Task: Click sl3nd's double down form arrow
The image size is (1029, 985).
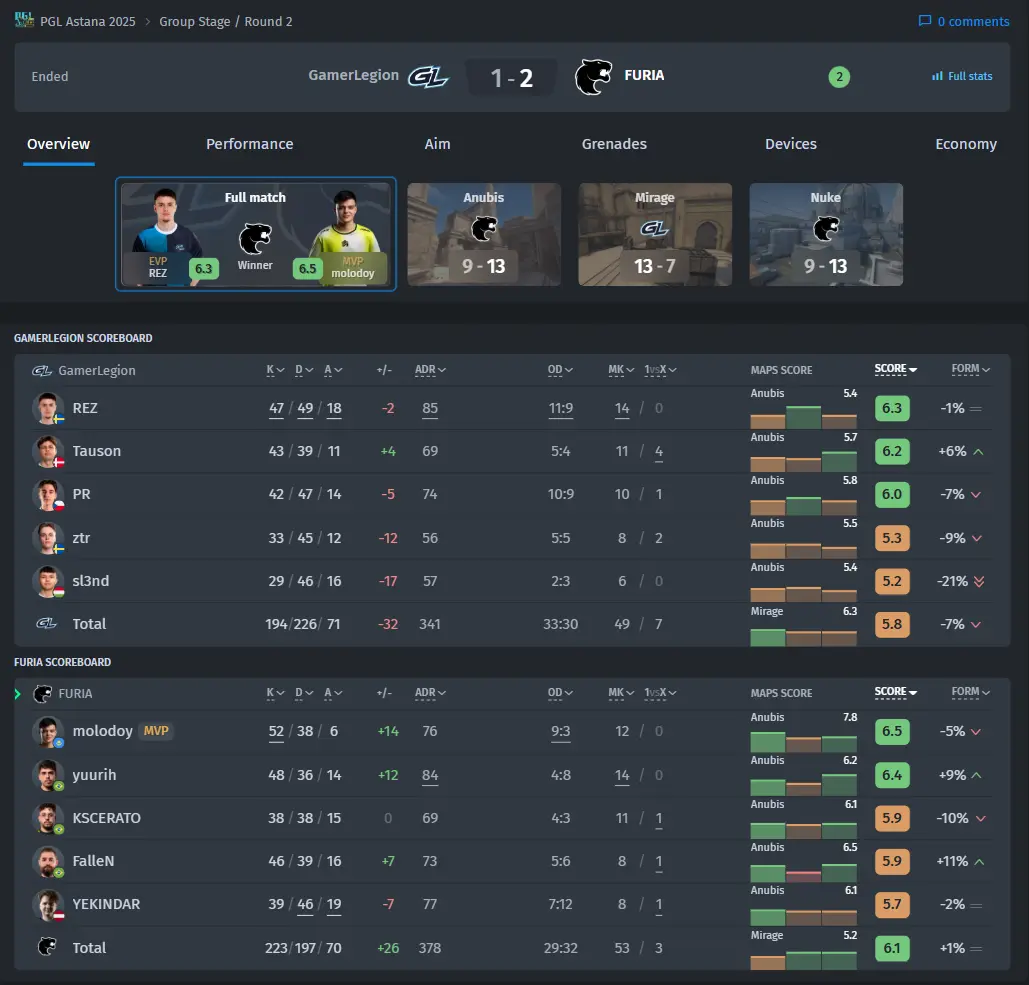Action: [978, 581]
